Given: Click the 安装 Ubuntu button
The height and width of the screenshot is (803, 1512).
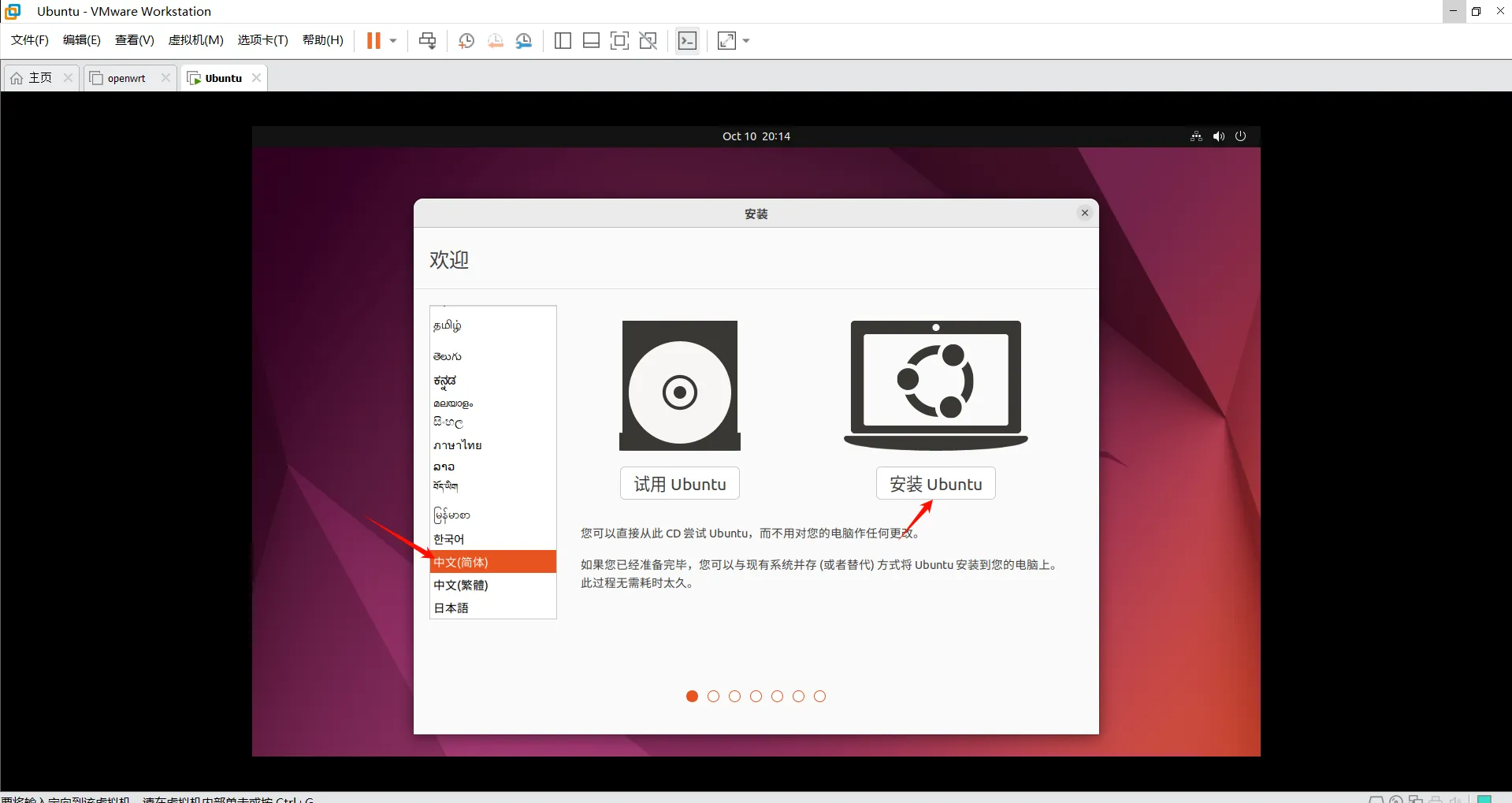Looking at the screenshot, I should [x=935, y=483].
